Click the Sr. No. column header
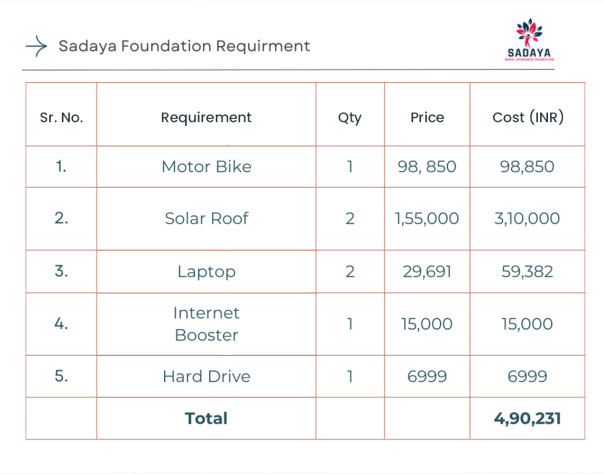Image resolution: width=603 pixels, height=474 pixels. [x=61, y=117]
